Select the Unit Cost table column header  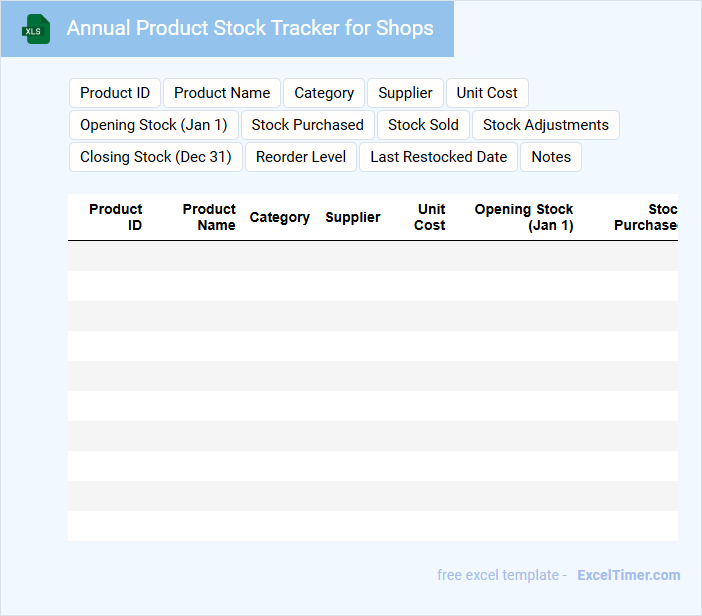pyautogui.click(x=431, y=217)
